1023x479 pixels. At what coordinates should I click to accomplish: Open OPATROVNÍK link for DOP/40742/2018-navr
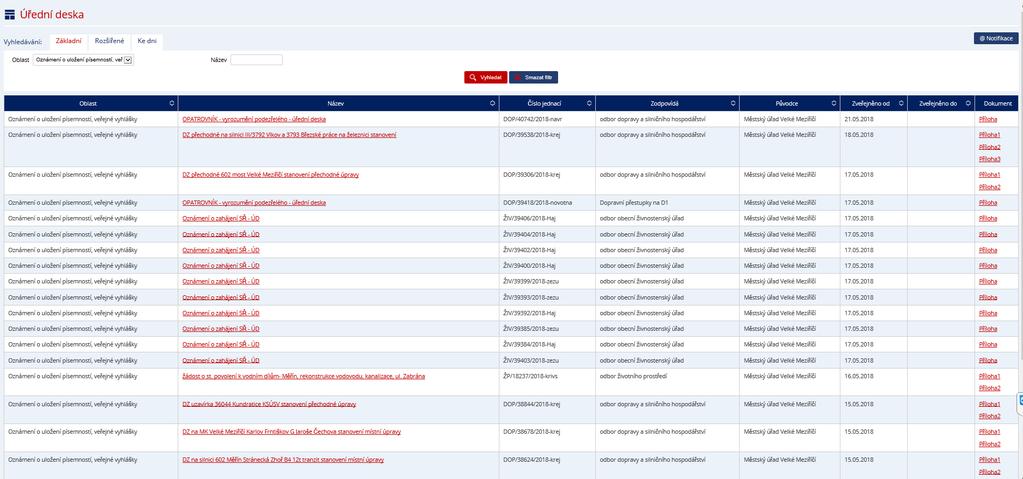tap(254, 119)
